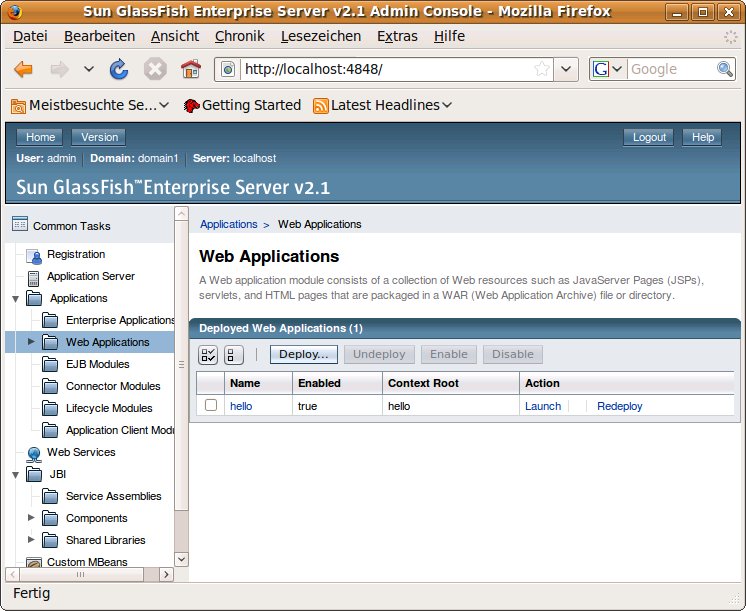This screenshot has height=611, width=746.
Task: Click the Firefox home icon
Action: coord(190,69)
